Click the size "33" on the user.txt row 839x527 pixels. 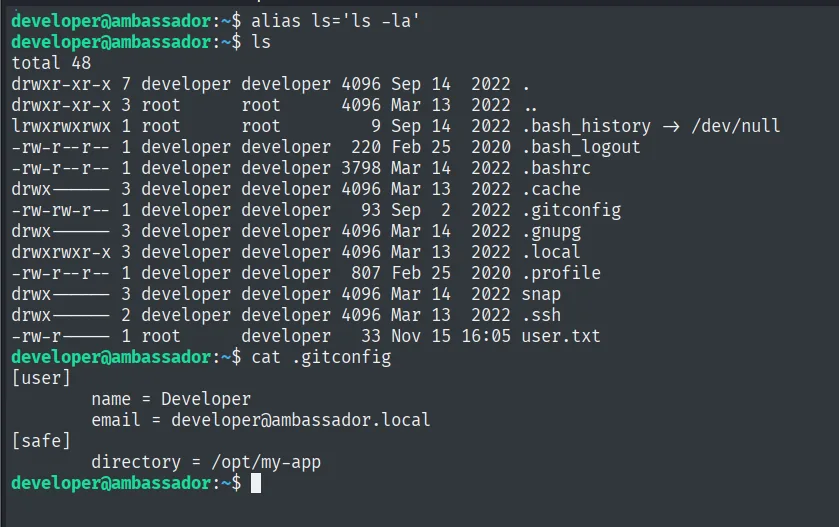[371, 336]
